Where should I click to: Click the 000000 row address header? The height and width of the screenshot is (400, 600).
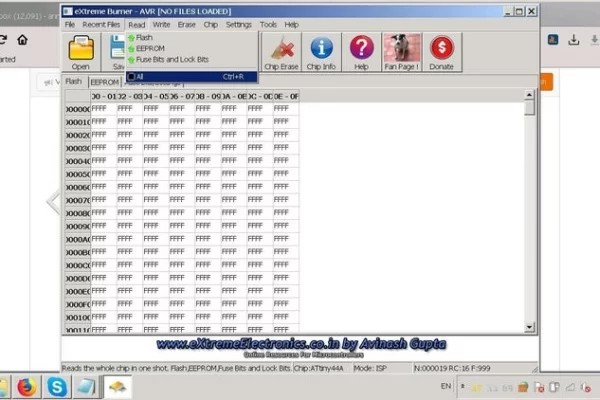78,109
